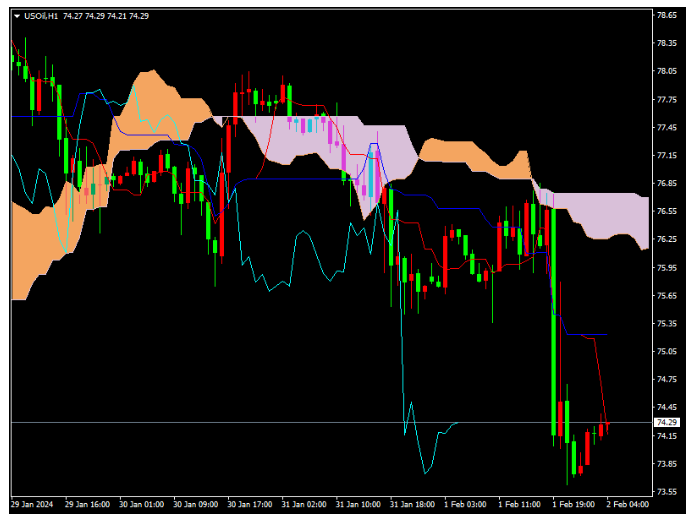The width and height of the screenshot is (689, 517).
Task: Click the OHLC values in the chart header
Action: 104,15
